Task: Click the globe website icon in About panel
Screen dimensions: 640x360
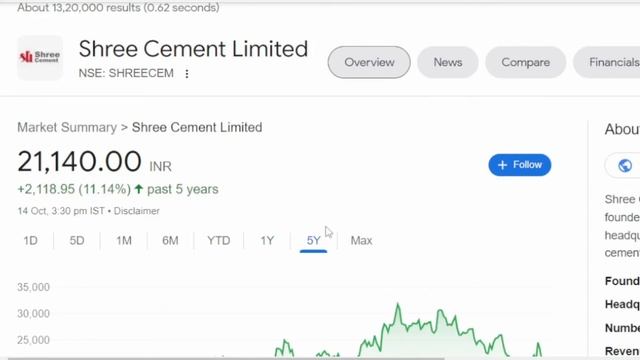Action: click(625, 165)
